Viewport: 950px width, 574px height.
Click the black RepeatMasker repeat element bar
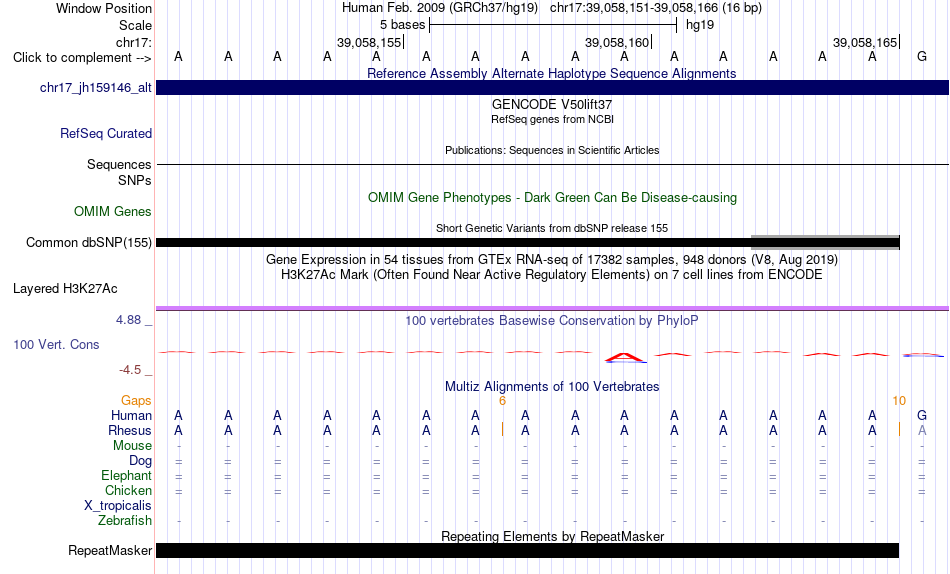527,550
